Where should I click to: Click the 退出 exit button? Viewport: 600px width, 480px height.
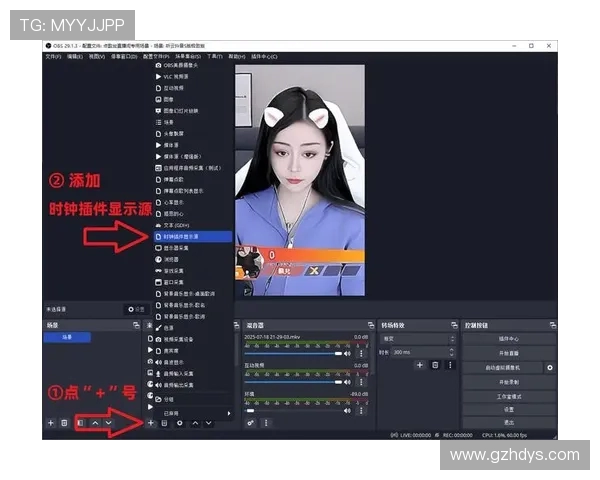pos(509,423)
